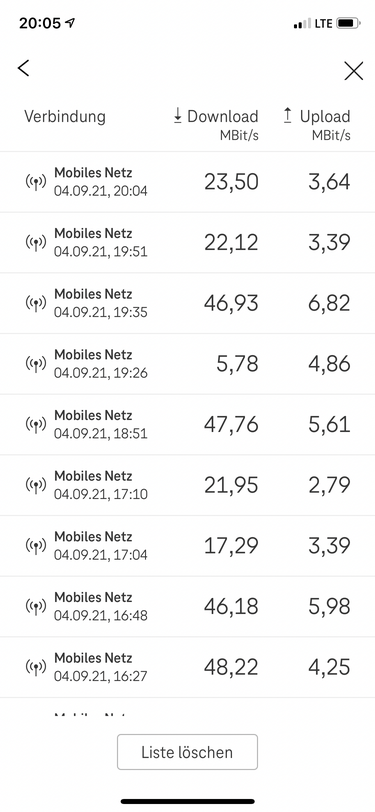Tap the 6,82 upload value
This screenshot has width=375, height=812.
pos(329,303)
